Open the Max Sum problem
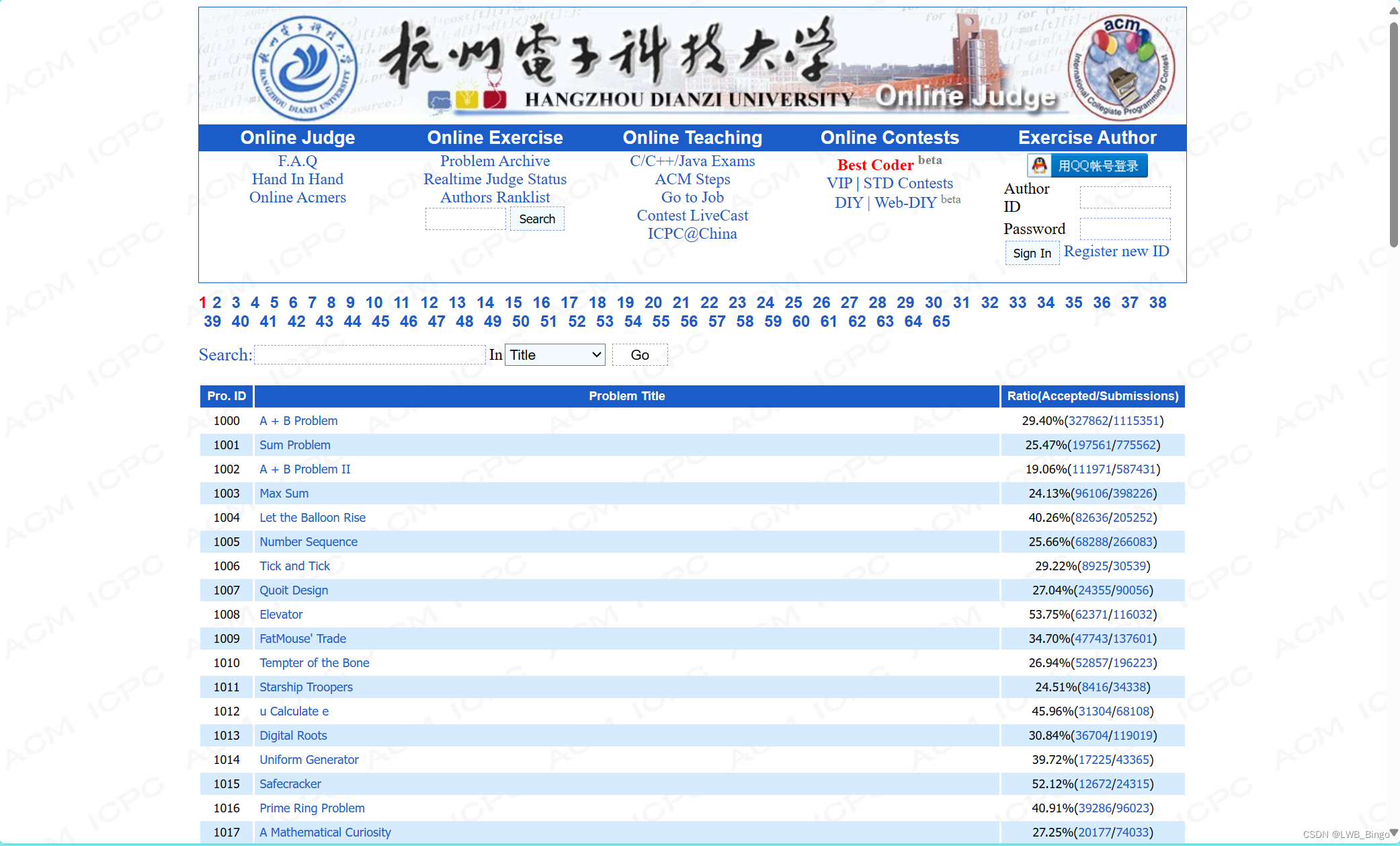The width and height of the screenshot is (1400, 846). tap(284, 494)
